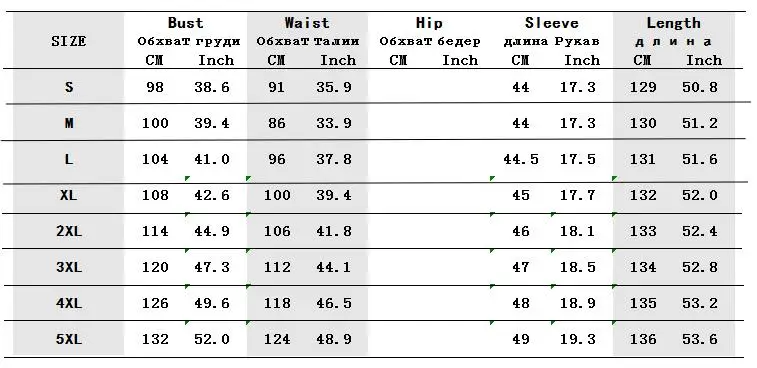Click the bust value 47.3 inch
This screenshot has height=368, width=757.
coord(212,267)
